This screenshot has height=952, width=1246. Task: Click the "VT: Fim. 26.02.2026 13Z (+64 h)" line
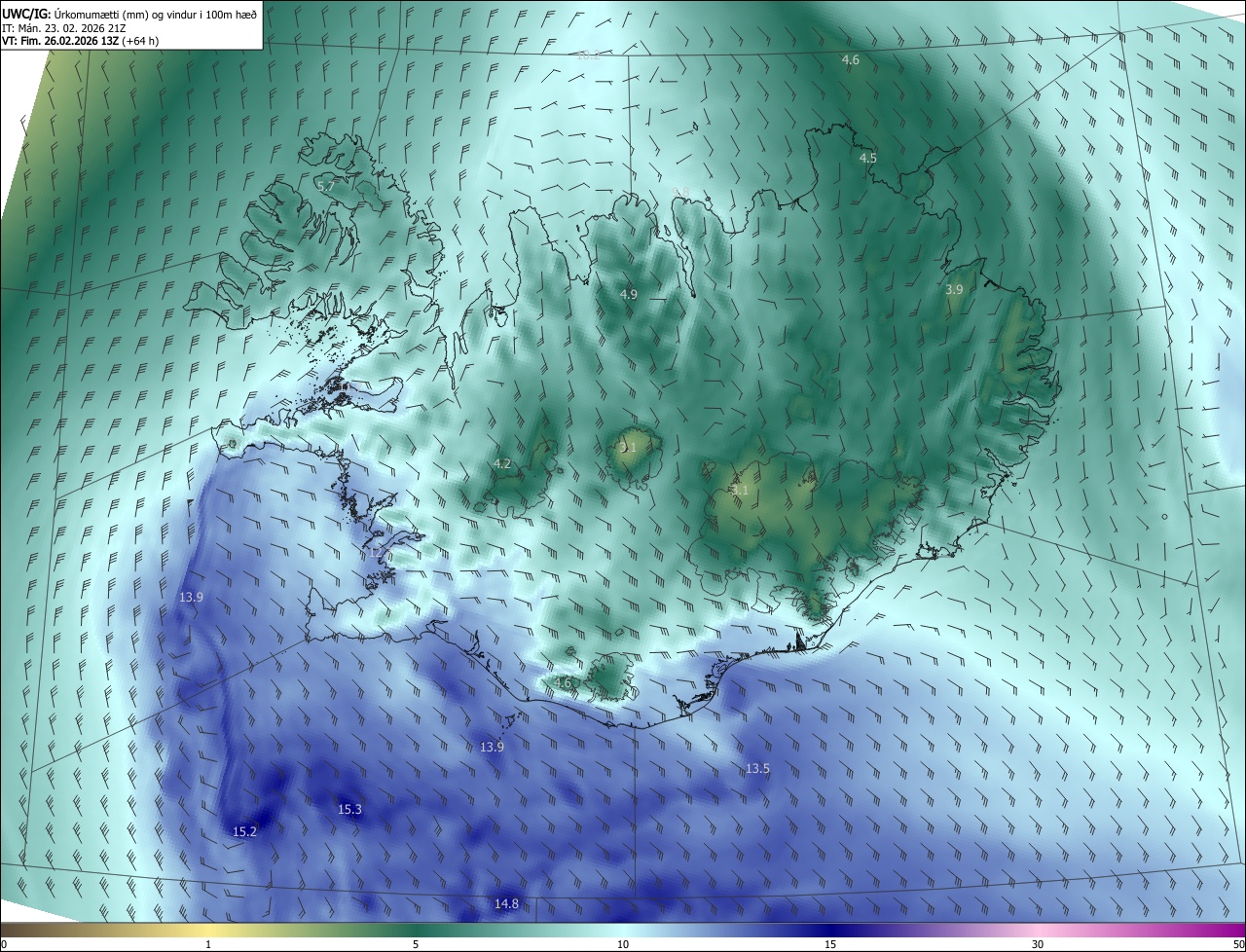pos(80,42)
